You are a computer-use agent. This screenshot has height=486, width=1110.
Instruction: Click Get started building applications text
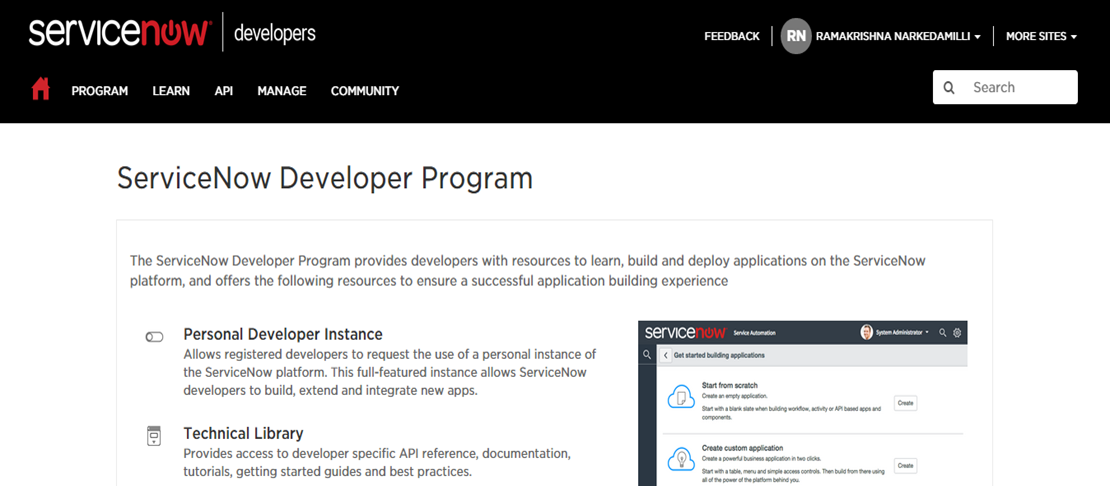coord(719,355)
